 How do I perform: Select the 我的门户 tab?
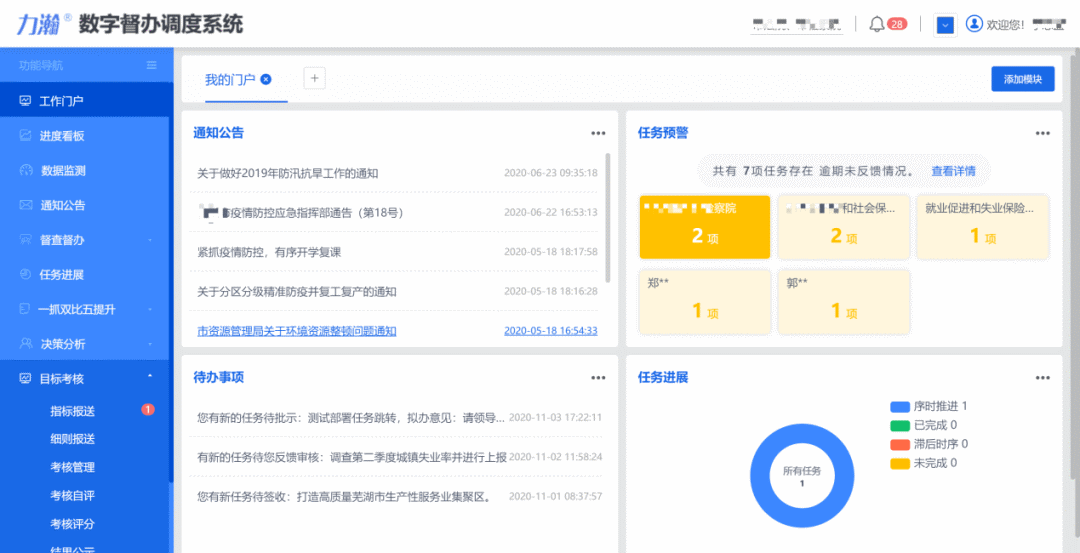coord(230,79)
